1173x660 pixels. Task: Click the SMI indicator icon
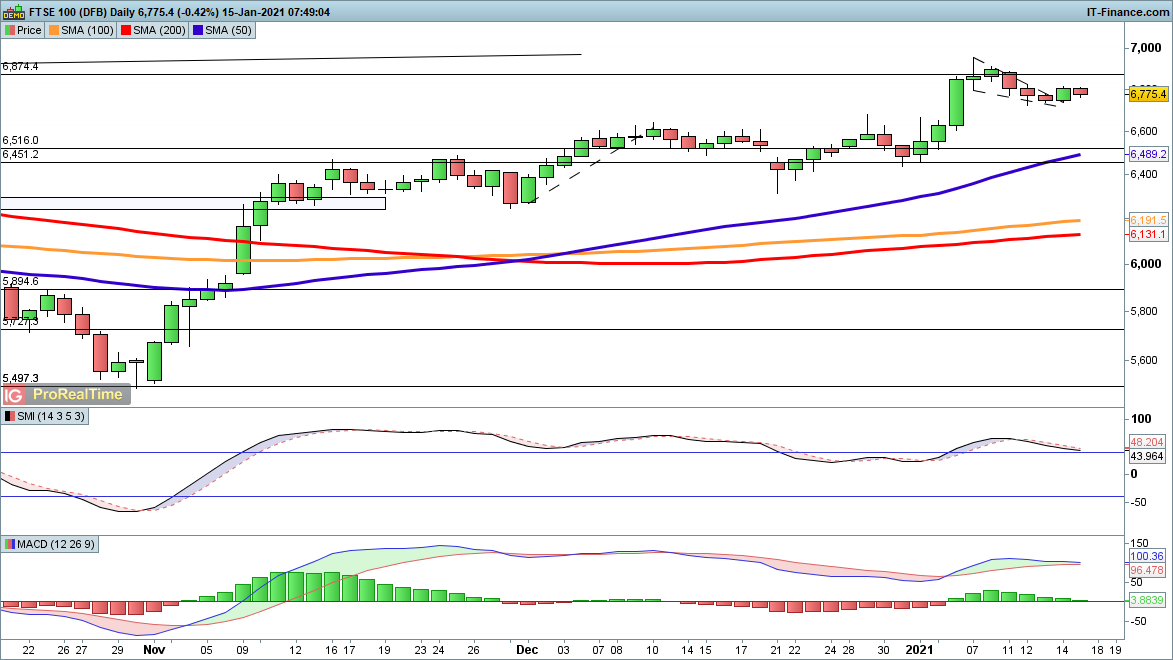click(x=10, y=416)
